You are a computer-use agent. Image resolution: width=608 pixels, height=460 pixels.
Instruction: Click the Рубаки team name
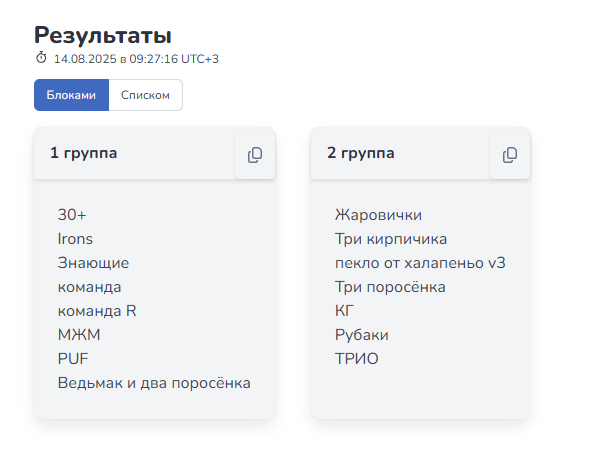click(362, 335)
